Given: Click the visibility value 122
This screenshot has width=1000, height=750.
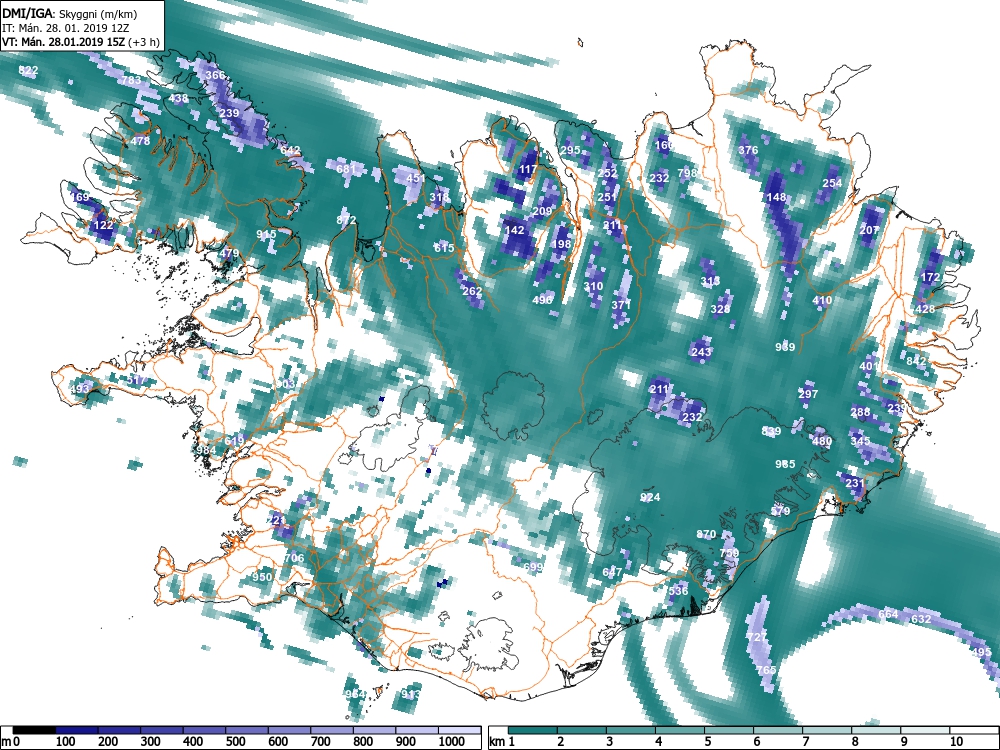Looking at the screenshot, I should (x=103, y=225).
